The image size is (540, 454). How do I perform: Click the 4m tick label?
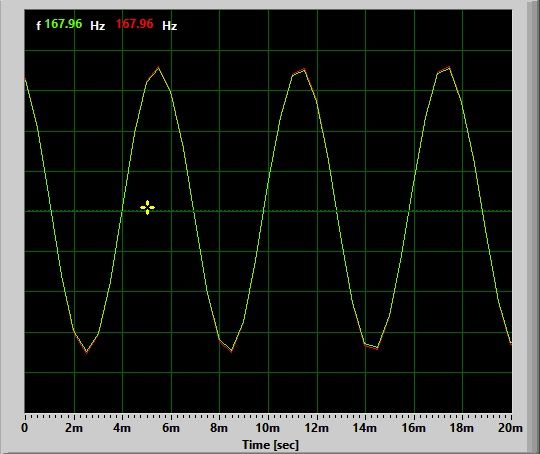point(122,428)
